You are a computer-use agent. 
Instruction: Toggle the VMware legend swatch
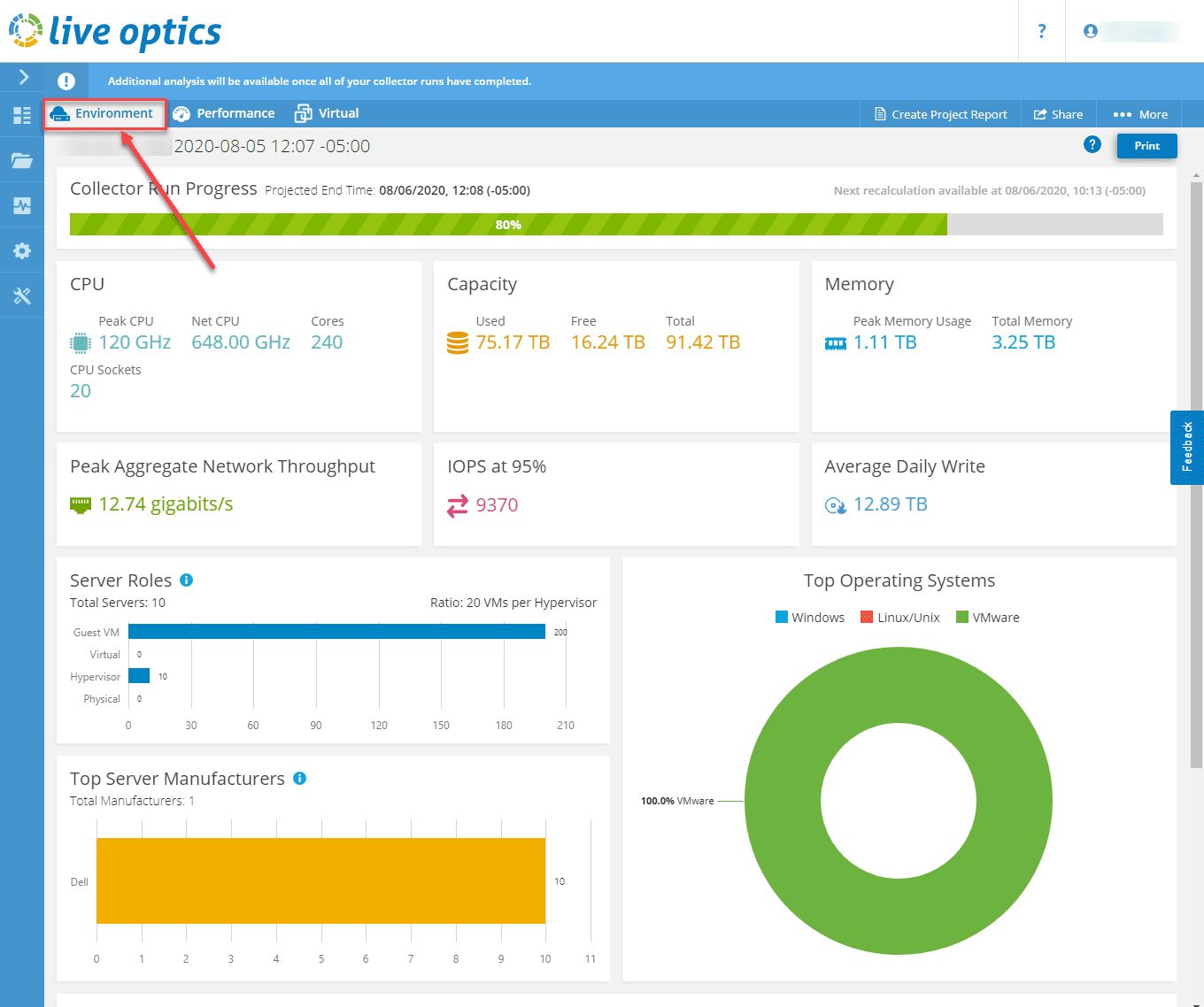[x=962, y=617]
